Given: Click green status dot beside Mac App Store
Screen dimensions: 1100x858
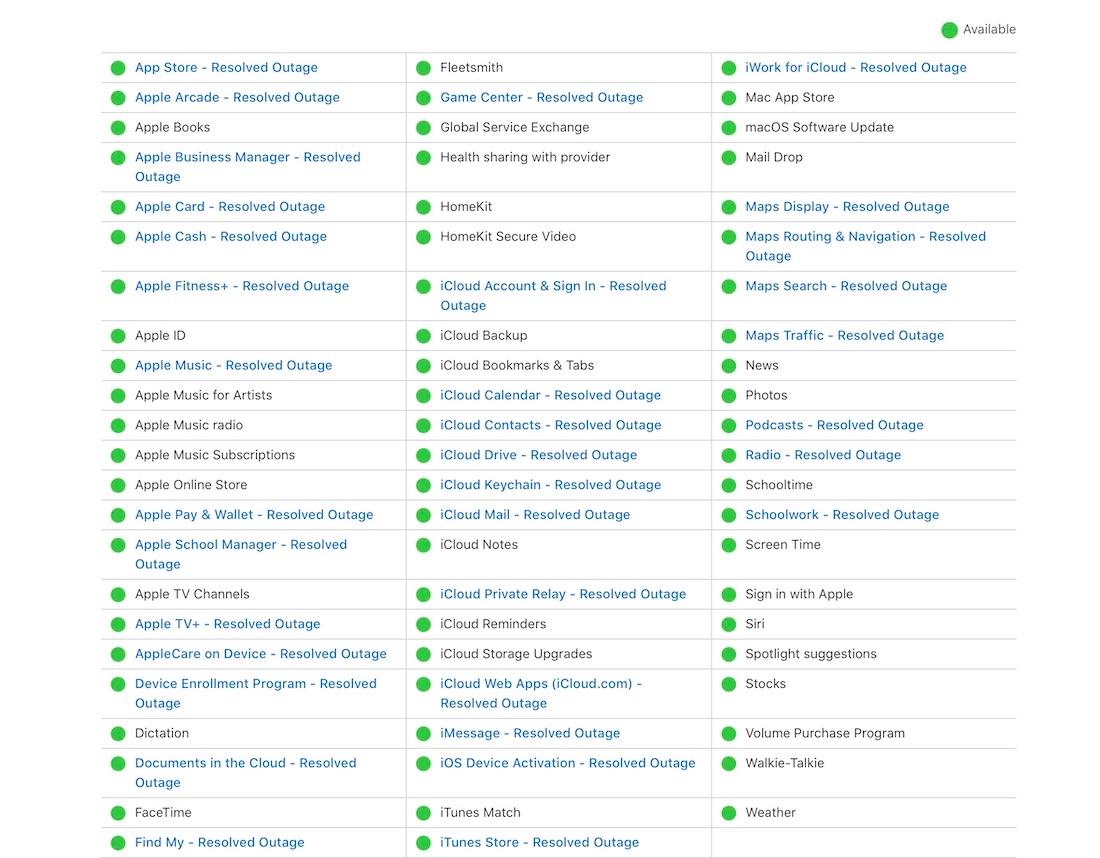Looking at the screenshot, I should [x=729, y=98].
